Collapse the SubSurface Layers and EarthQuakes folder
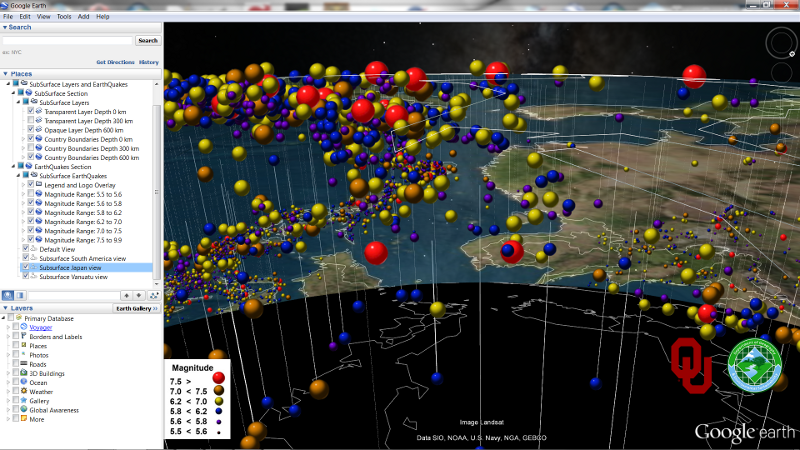Viewport: 800px width, 450px height. 8,84
